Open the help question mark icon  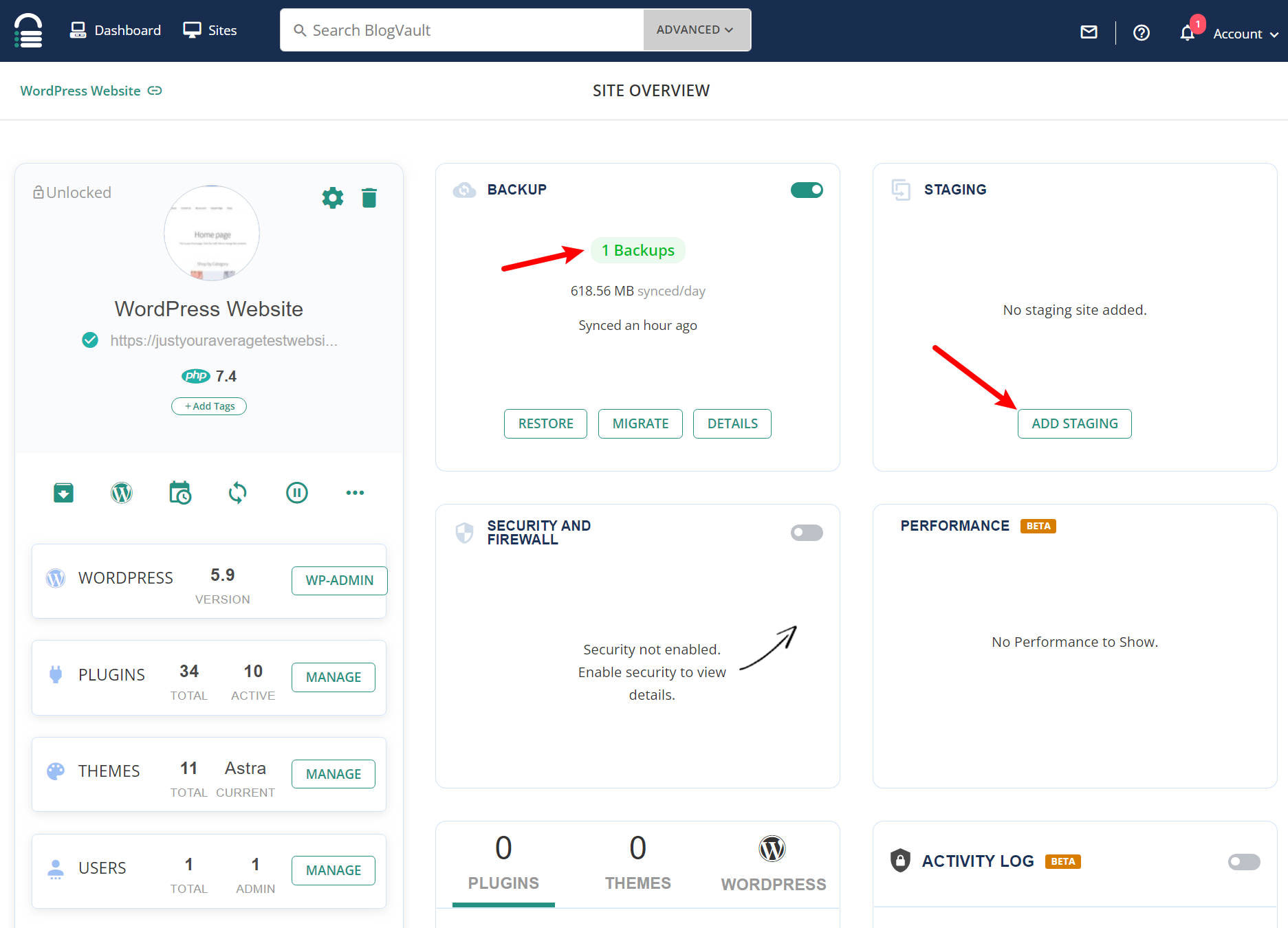point(1142,33)
